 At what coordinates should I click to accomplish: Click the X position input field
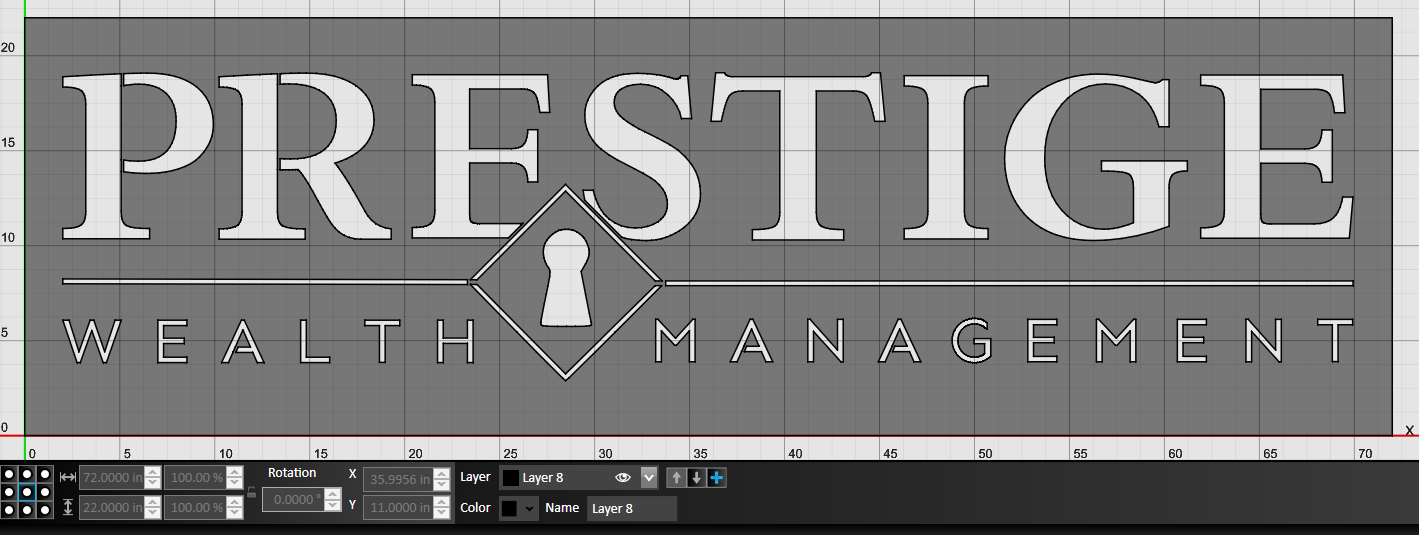point(397,479)
